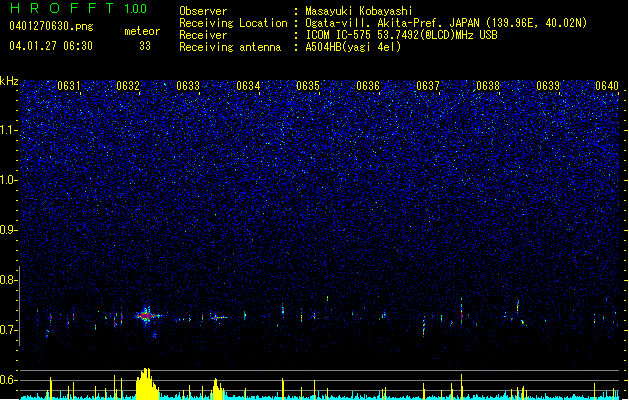Click the 0634 time marker
629x400 pixels.
coord(248,86)
